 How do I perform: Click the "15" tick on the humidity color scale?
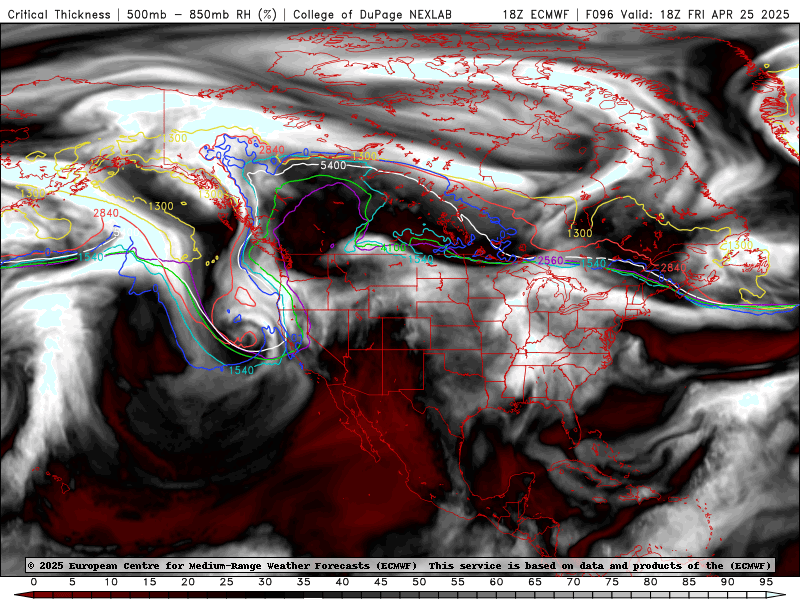(x=149, y=582)
